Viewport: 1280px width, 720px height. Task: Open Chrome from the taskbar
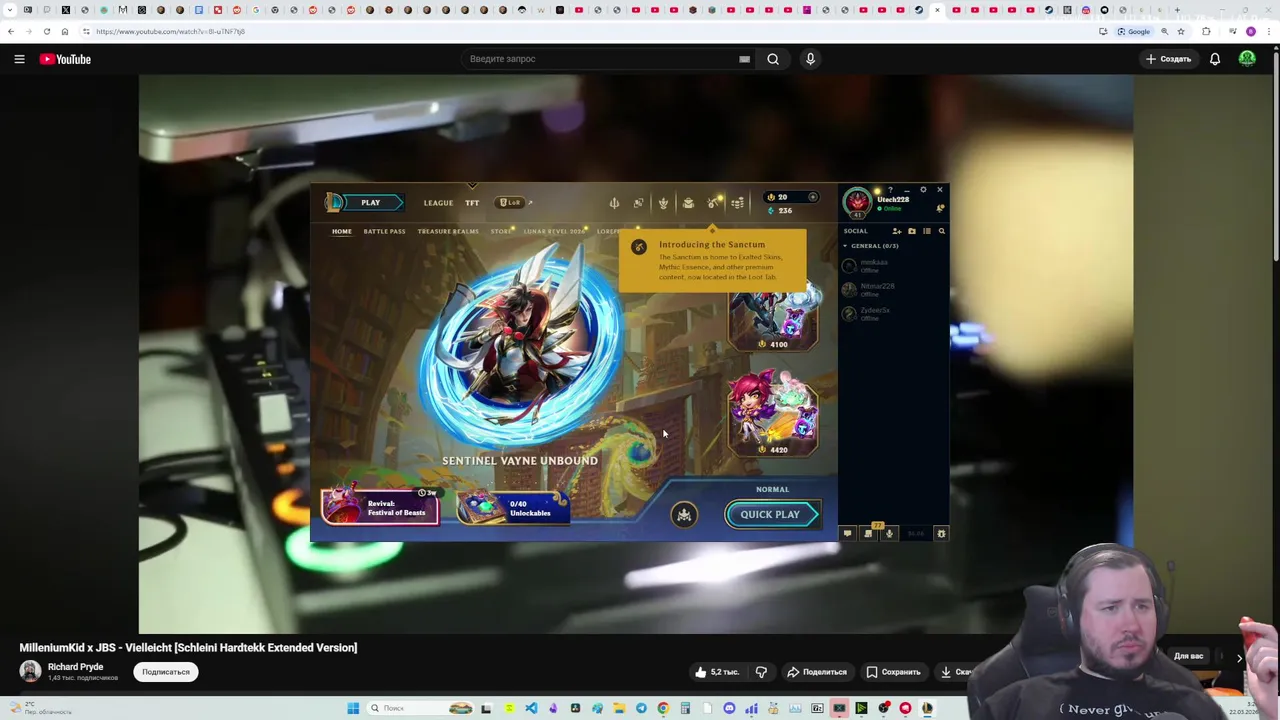tap(663, 708)
